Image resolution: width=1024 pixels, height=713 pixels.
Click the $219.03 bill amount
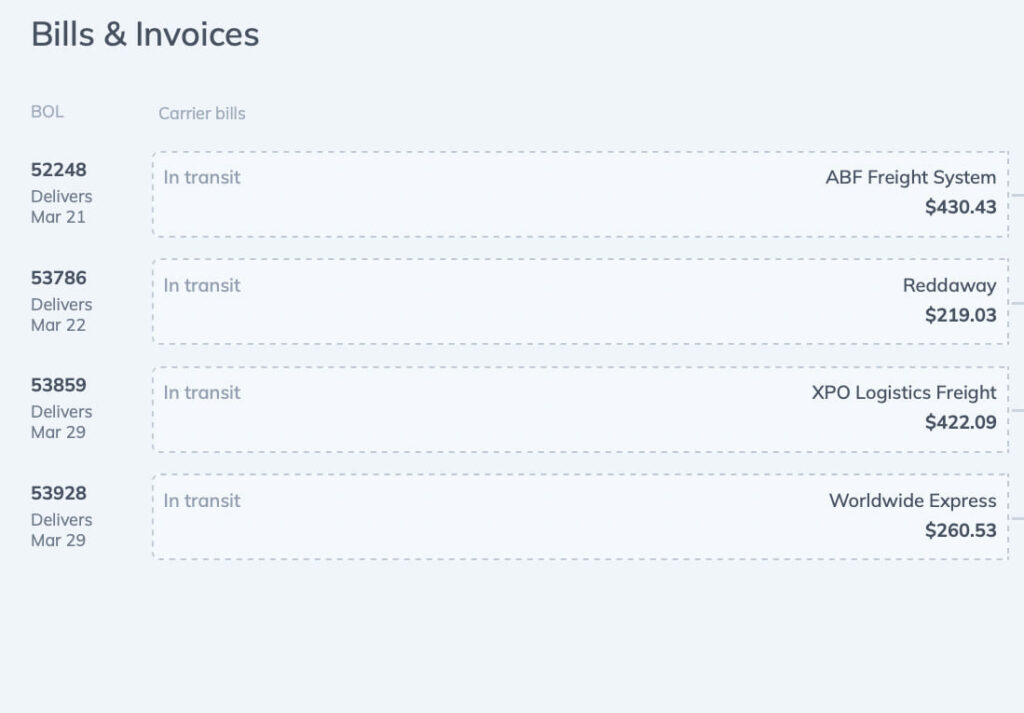(x=960, y=315)
